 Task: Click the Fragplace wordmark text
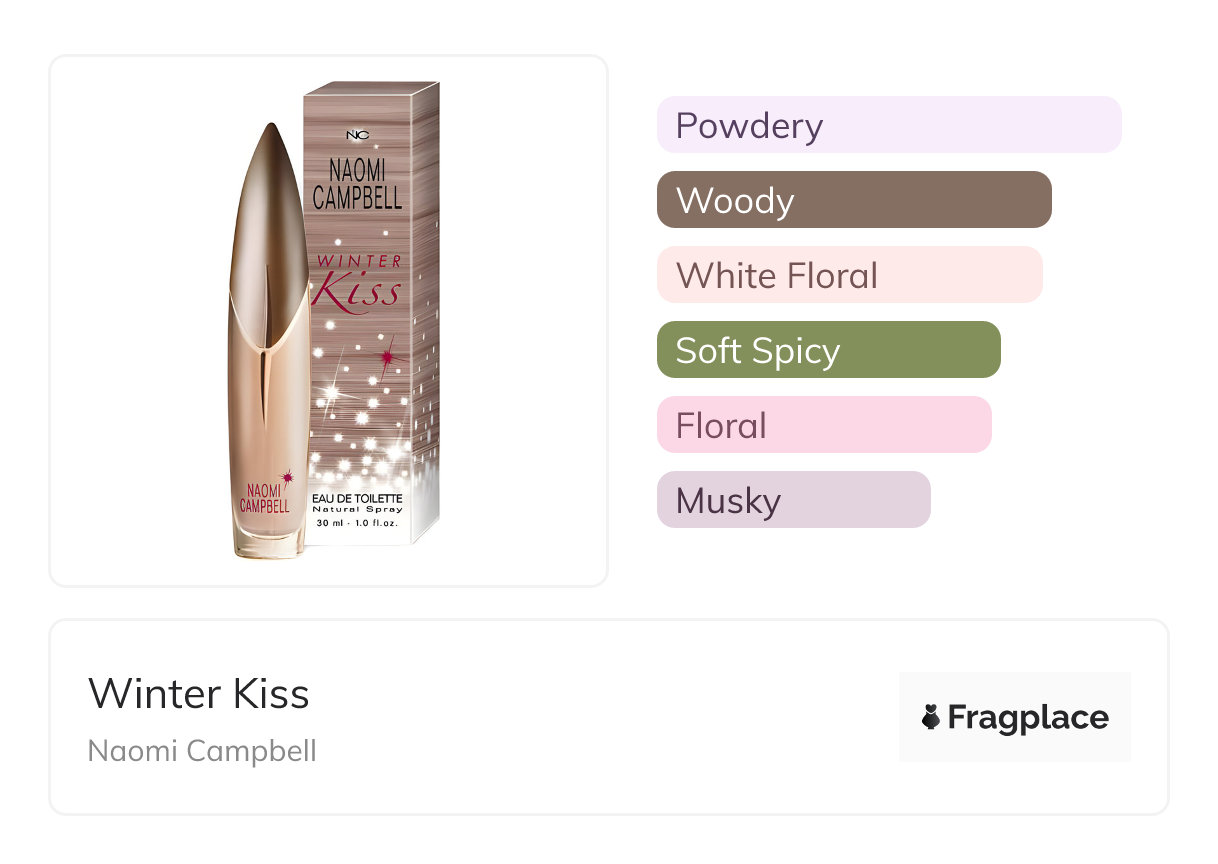pos(1027,718)
